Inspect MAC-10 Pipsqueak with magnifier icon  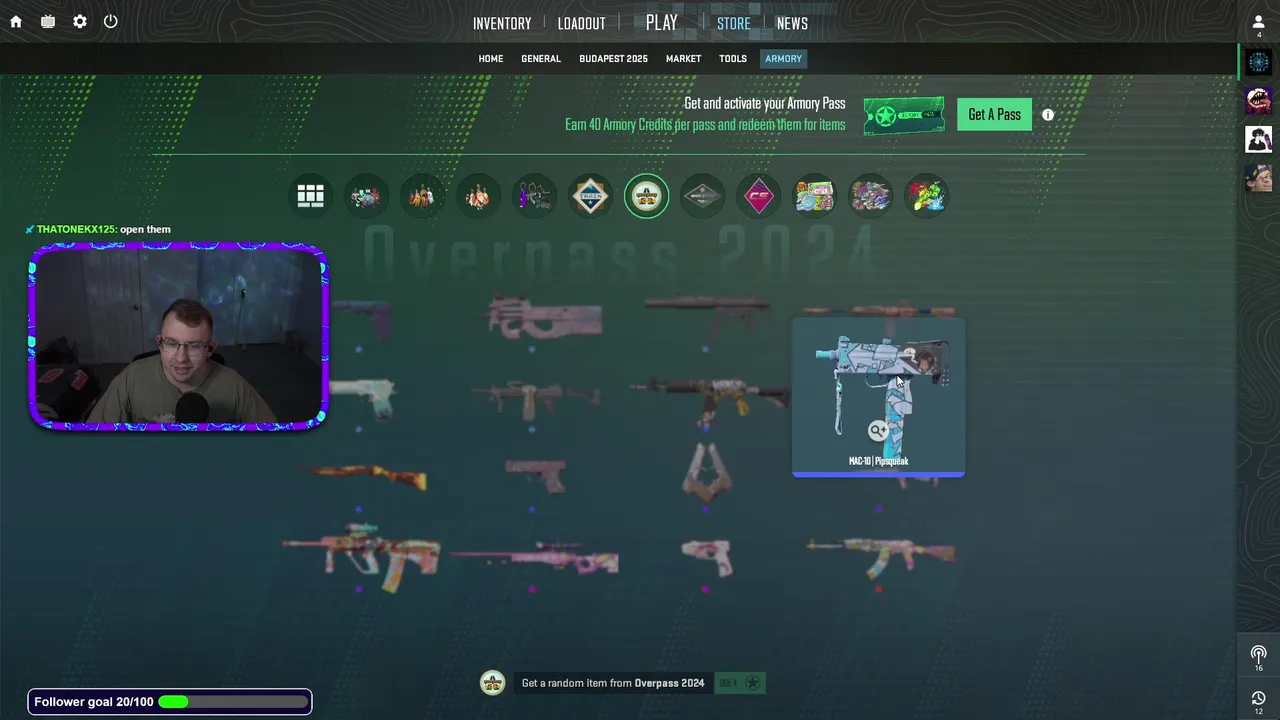tap(877, 431)
